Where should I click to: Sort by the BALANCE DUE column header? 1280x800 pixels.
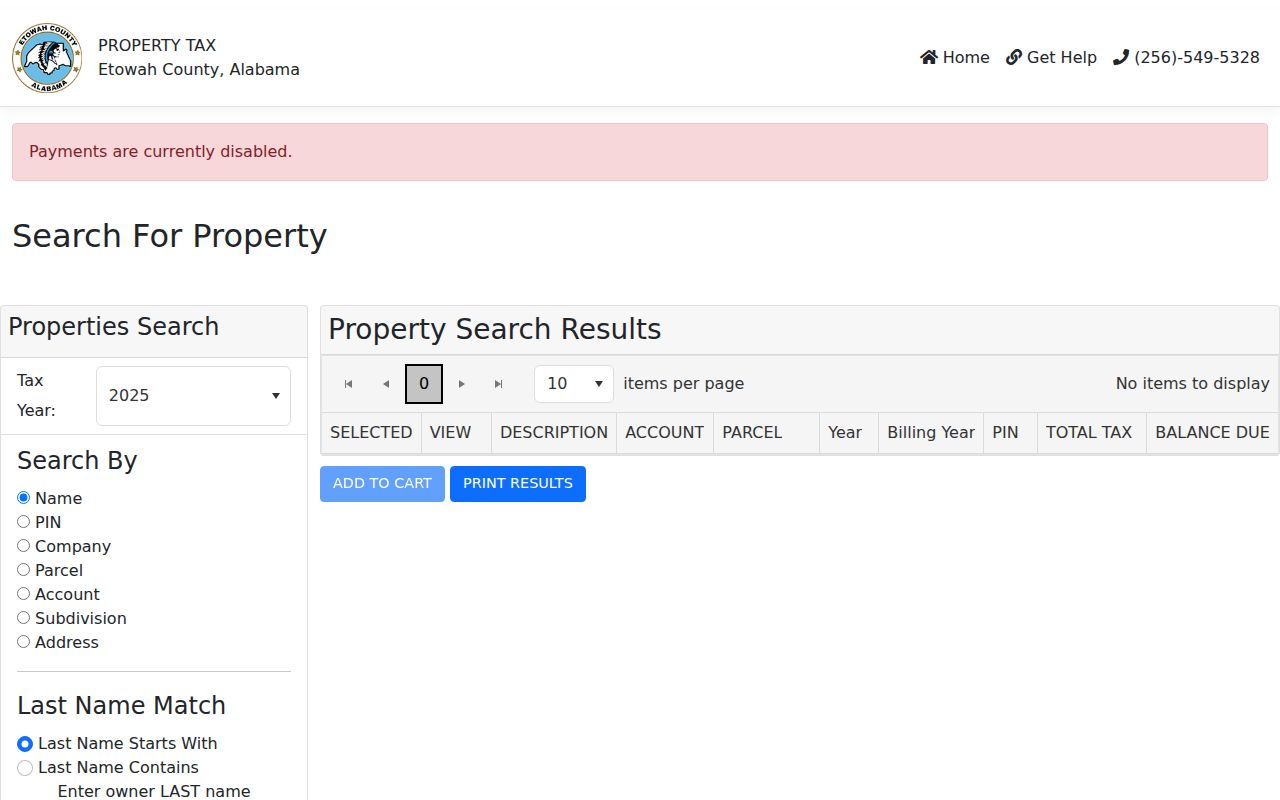[1212, 433]
